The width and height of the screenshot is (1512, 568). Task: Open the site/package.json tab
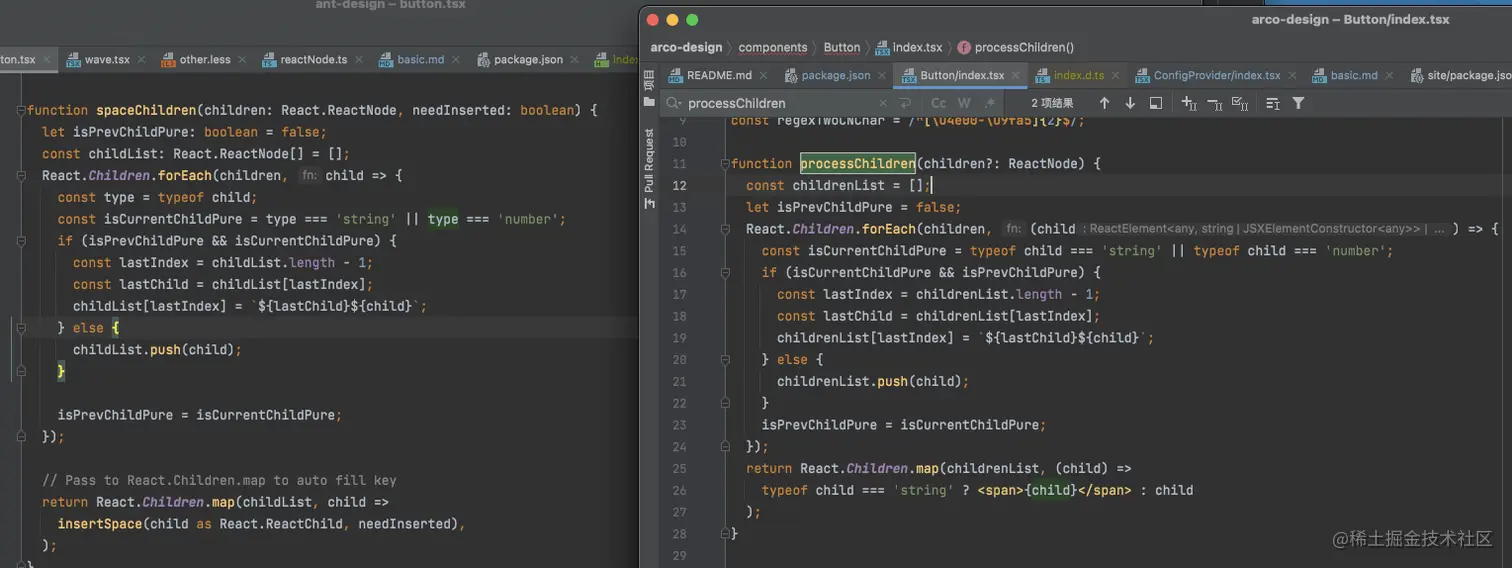(1461, 75)
